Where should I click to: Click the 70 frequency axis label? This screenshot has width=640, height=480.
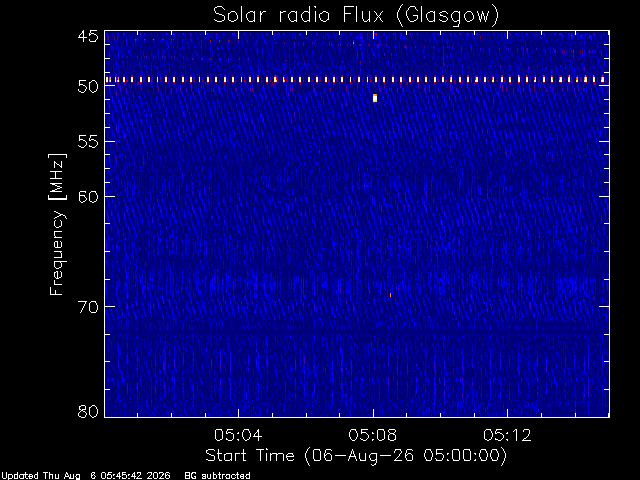pos(89,307)
